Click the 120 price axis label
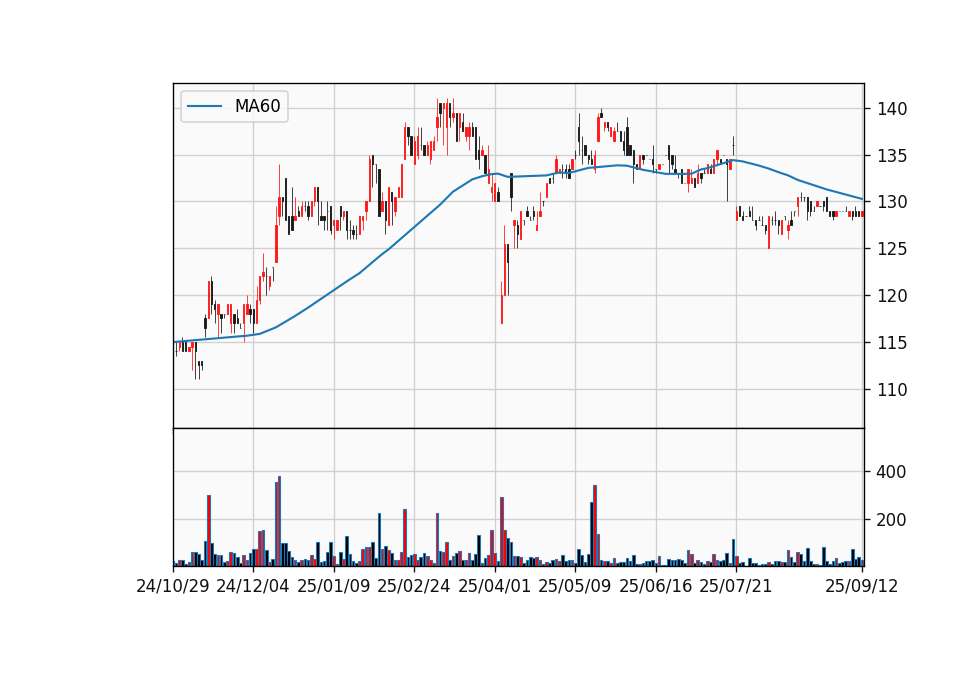This screenshot has width=960, height=690. pos(892,296)
